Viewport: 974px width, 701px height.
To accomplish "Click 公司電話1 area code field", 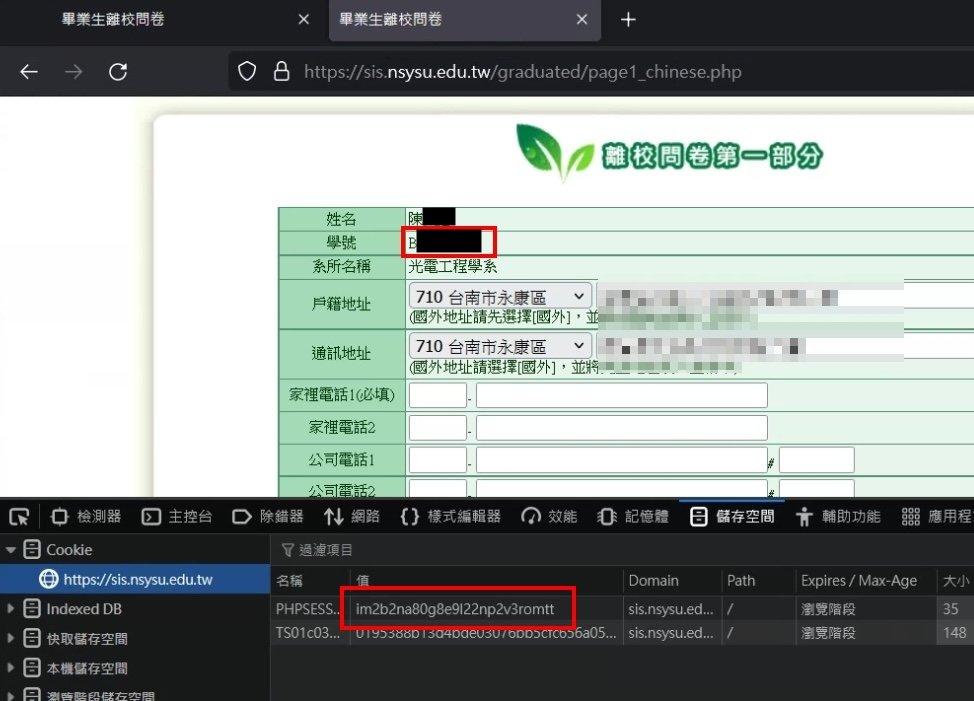I will tap(438, 460).
